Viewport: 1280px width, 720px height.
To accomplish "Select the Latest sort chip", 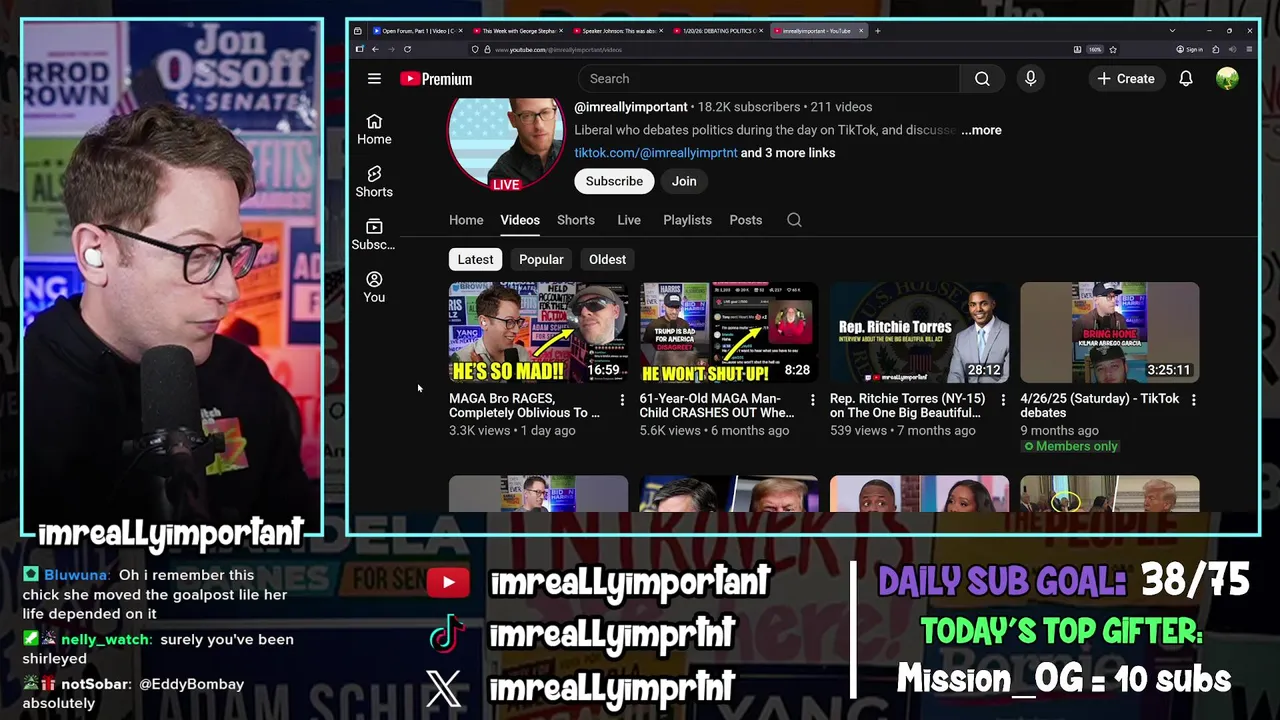I will pyautogui.click(x=475, y=260).
